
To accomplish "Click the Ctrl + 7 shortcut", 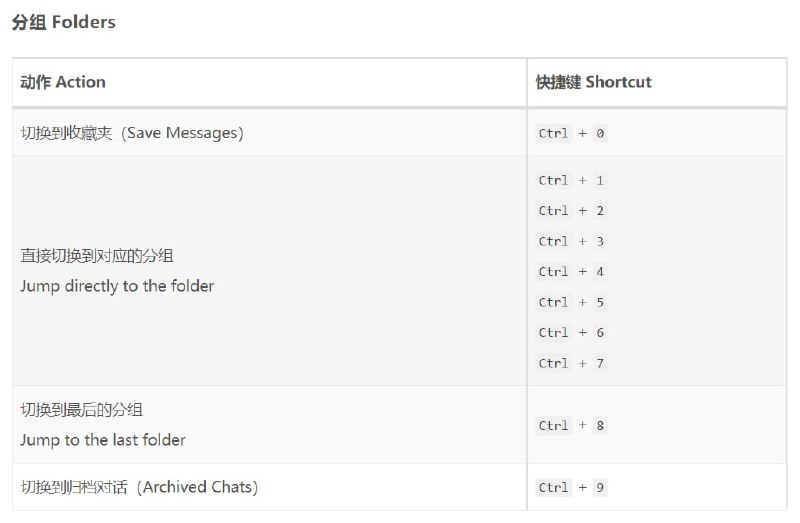I will (571, 363).
